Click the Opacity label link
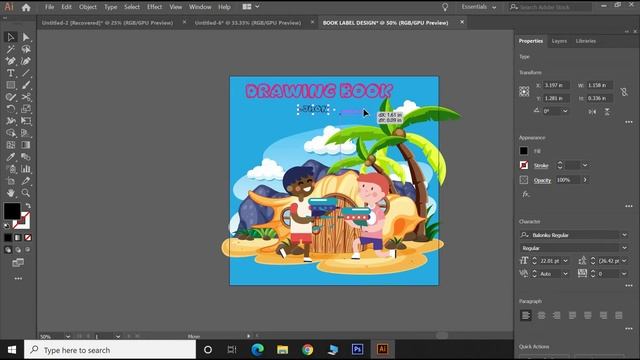Viewport: 640px width, 360px height. [542, 180]
